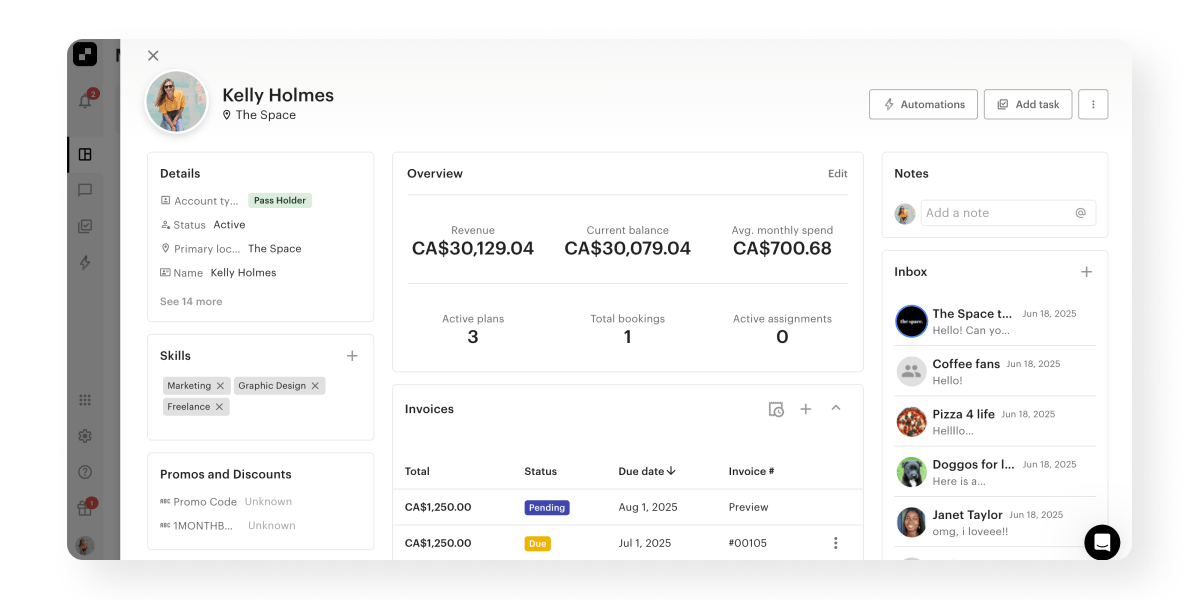
Task: Open the kebab menu on the Due invoice
Action: tap(836, 543)
